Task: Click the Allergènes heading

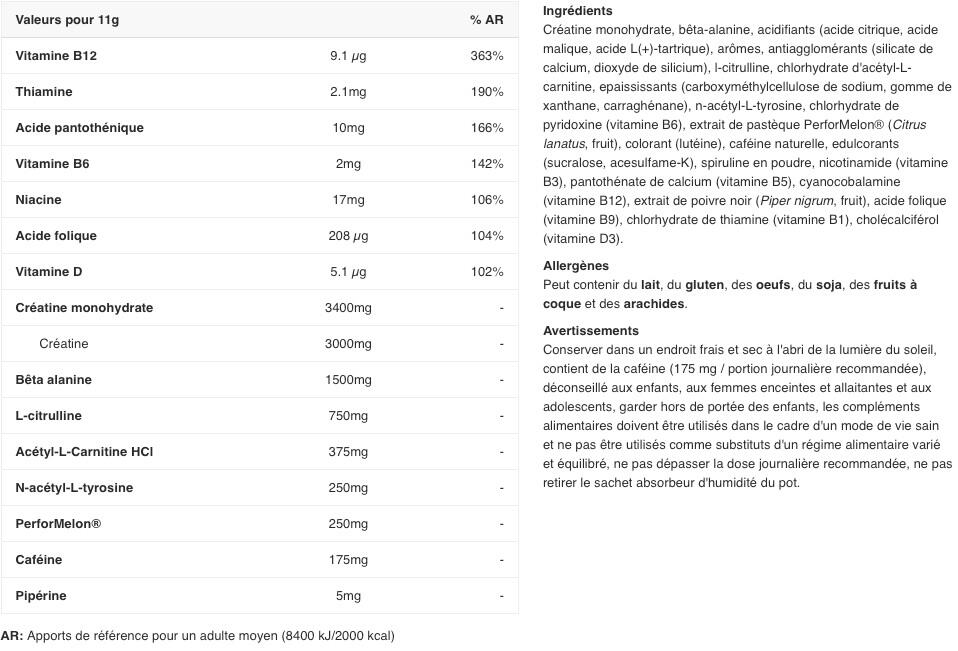Action: (x=575, y=266)
